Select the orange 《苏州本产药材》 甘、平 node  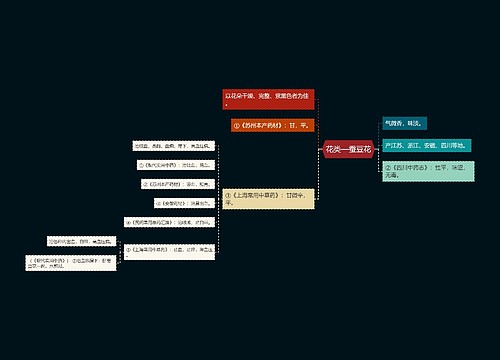pyautogui.click(x=273, y=125)
